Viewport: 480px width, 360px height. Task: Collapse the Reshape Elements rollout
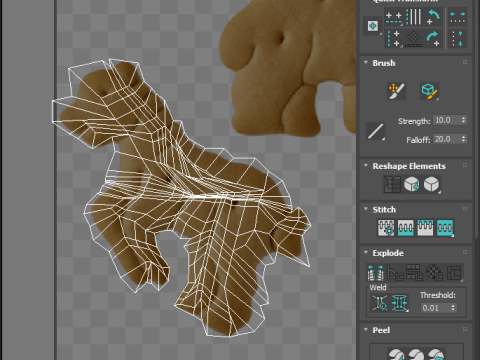point(366,165)
